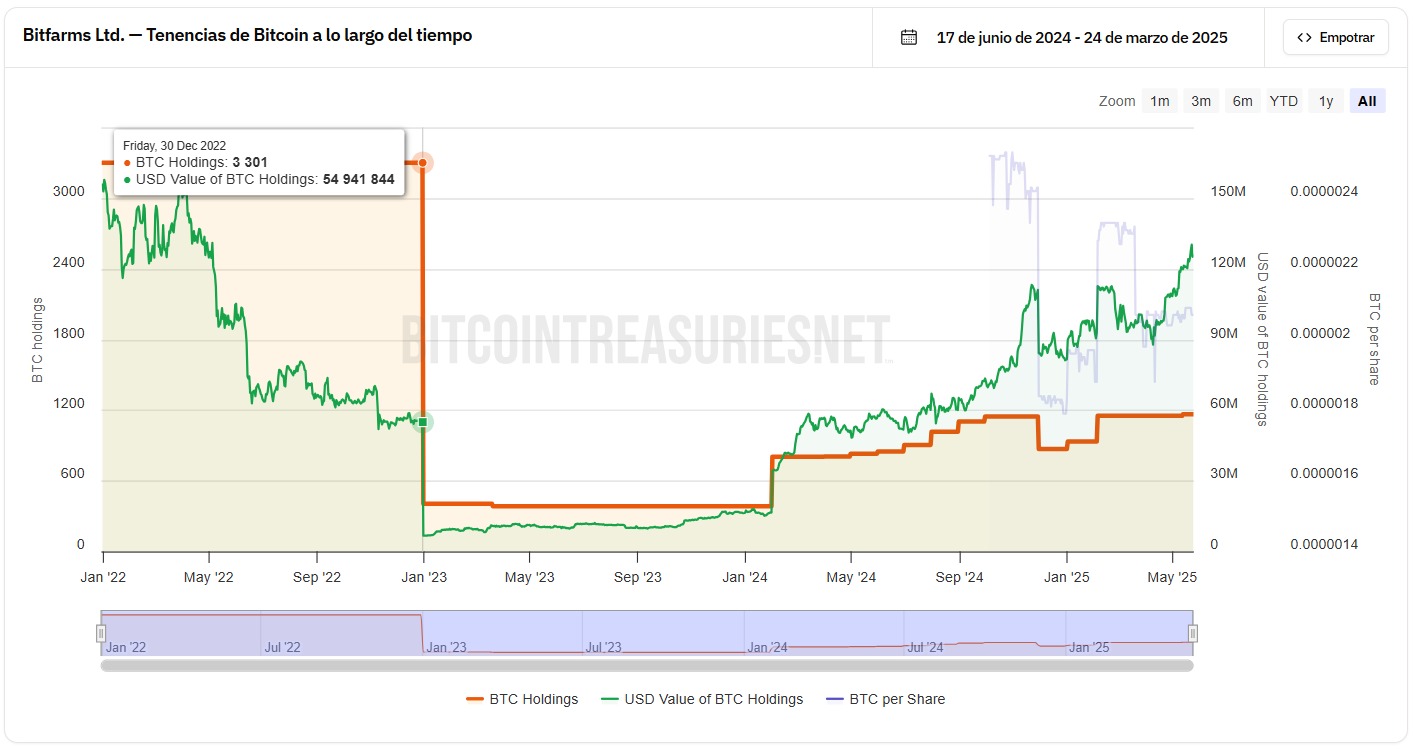Set zoom to YTD
The image size is (1413, 751).
click(1284, 101)
